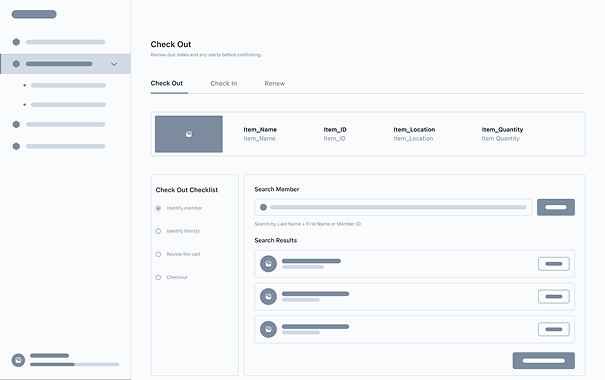Click the last sidebar hexagon icon
Image resolution: width=605 pixels, height=380 pixels.
16,146
